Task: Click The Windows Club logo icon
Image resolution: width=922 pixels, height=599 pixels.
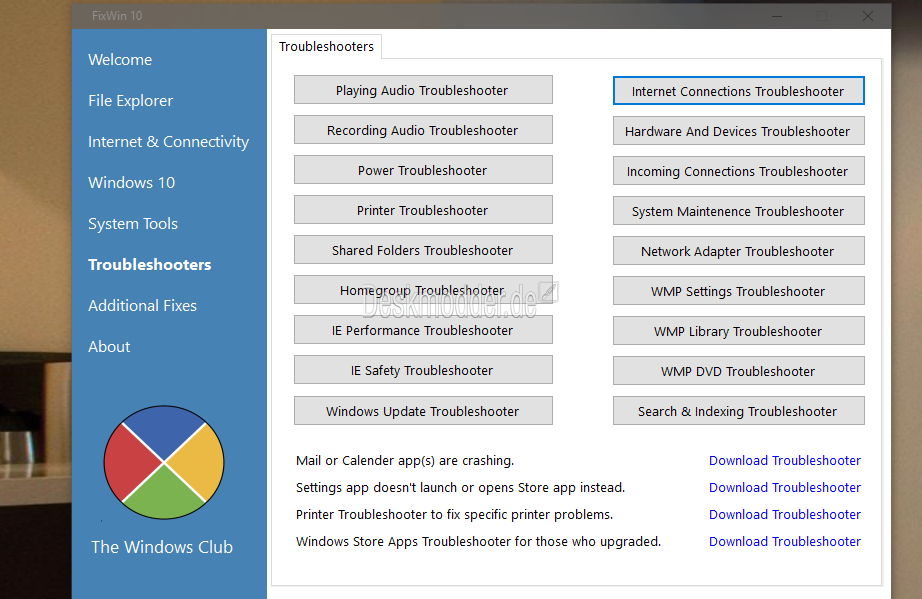Action: click(164, 462)
